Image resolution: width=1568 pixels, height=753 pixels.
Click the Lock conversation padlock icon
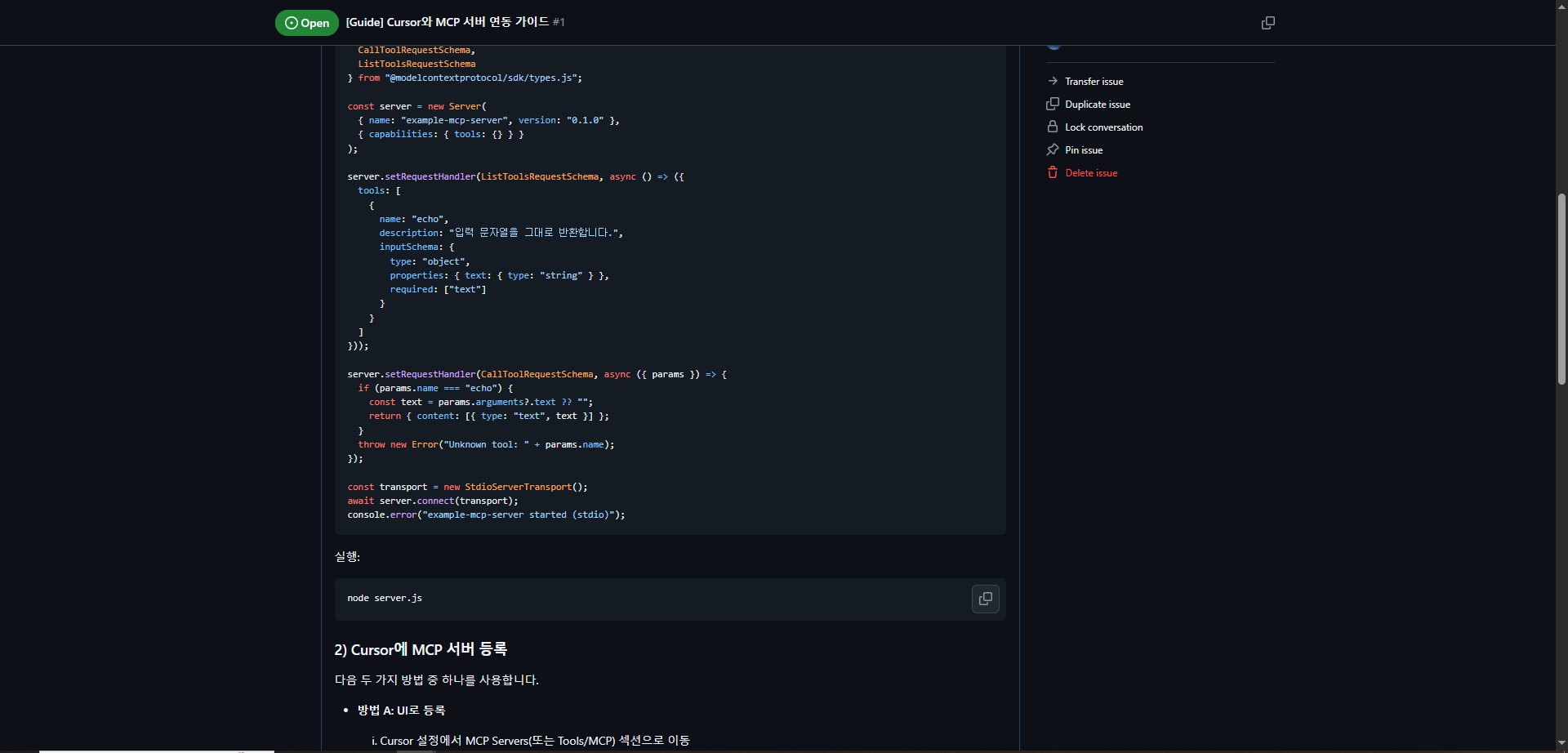tap(1053, 127)
